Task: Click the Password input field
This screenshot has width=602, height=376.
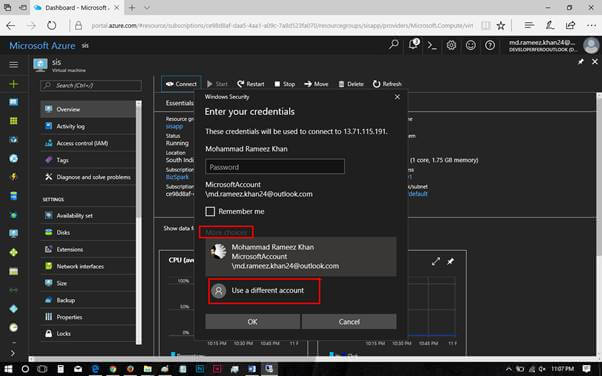Action: click(x=275, y=167)
